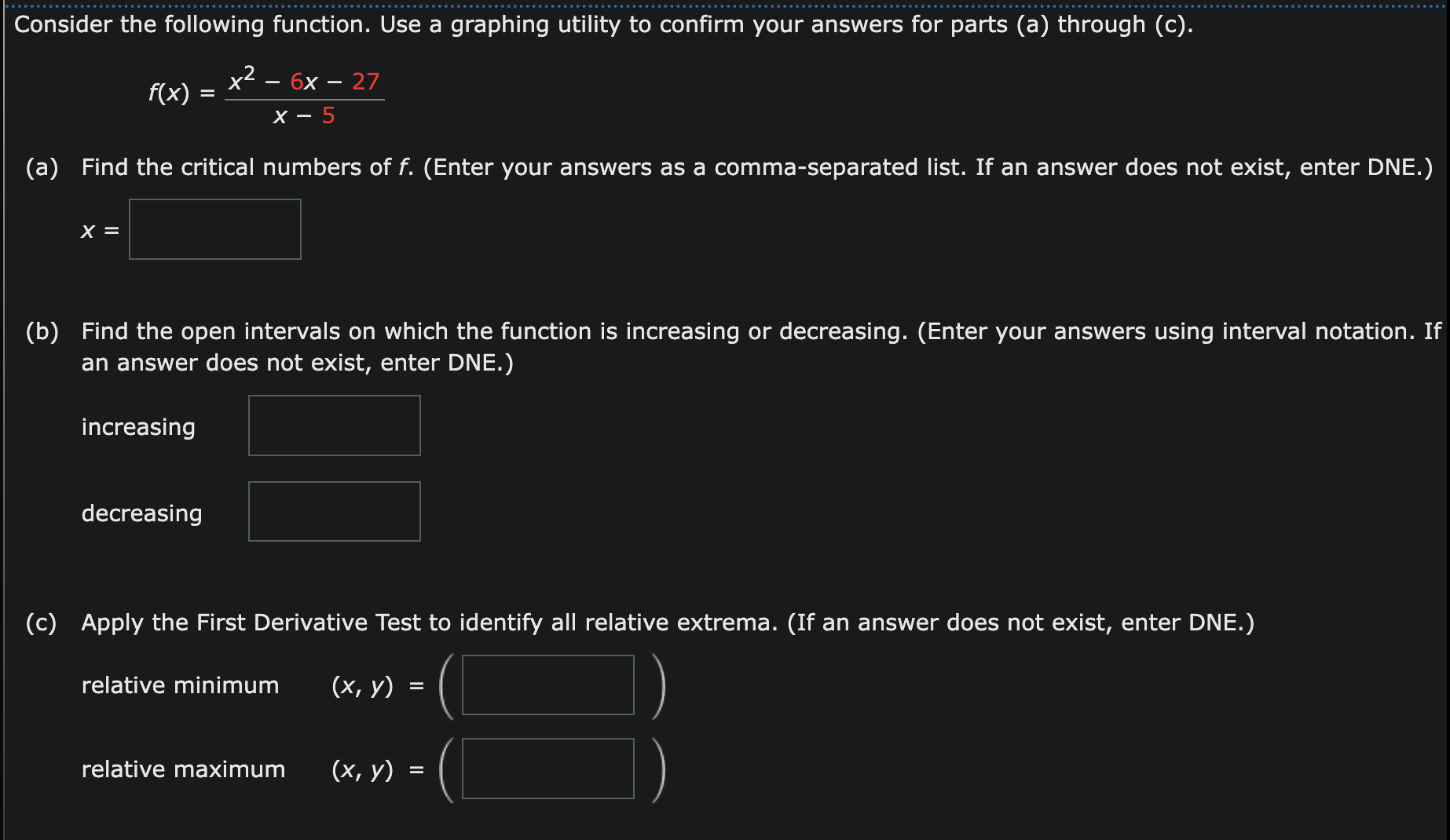Click the relative maximum (x, y) answer box

(547, 769)
